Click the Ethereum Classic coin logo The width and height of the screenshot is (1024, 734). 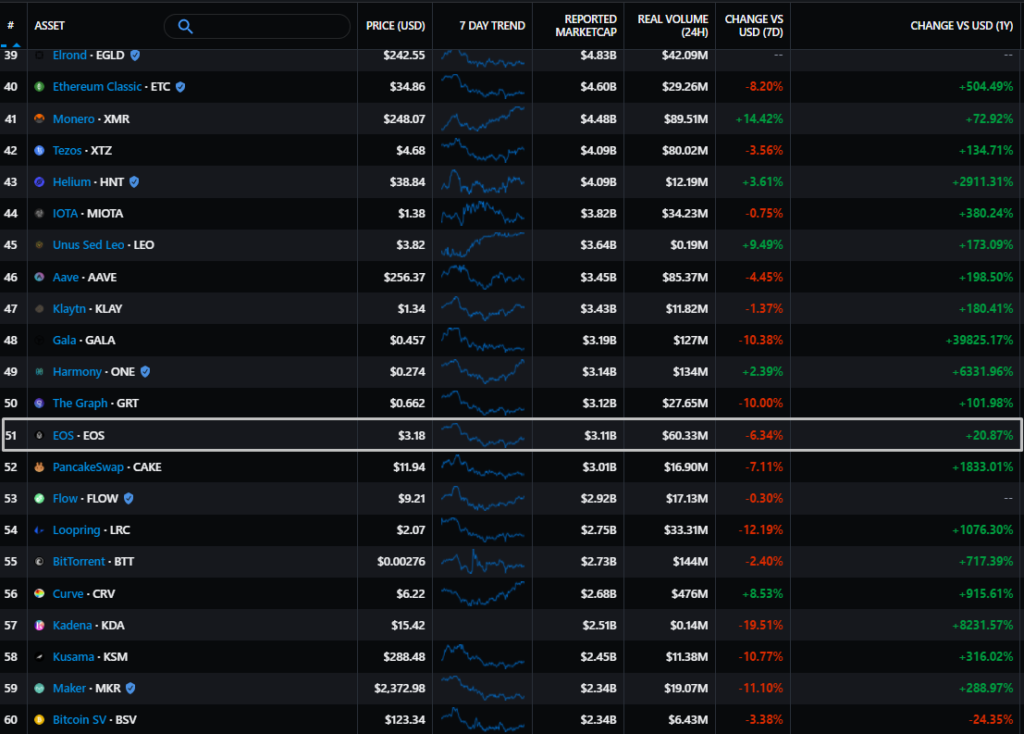click(x=39, y=87)
